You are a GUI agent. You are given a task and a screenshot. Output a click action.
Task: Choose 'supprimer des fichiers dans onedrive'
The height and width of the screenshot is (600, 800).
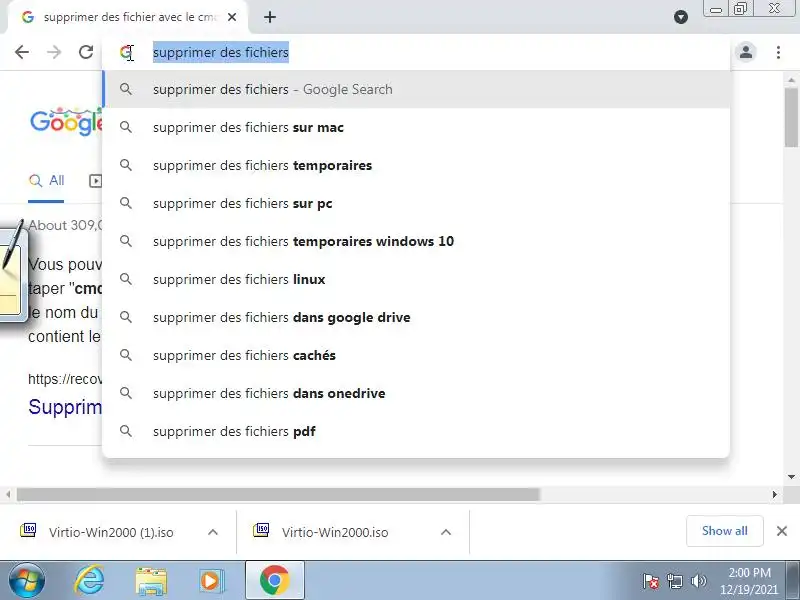[x=416, y=393]
